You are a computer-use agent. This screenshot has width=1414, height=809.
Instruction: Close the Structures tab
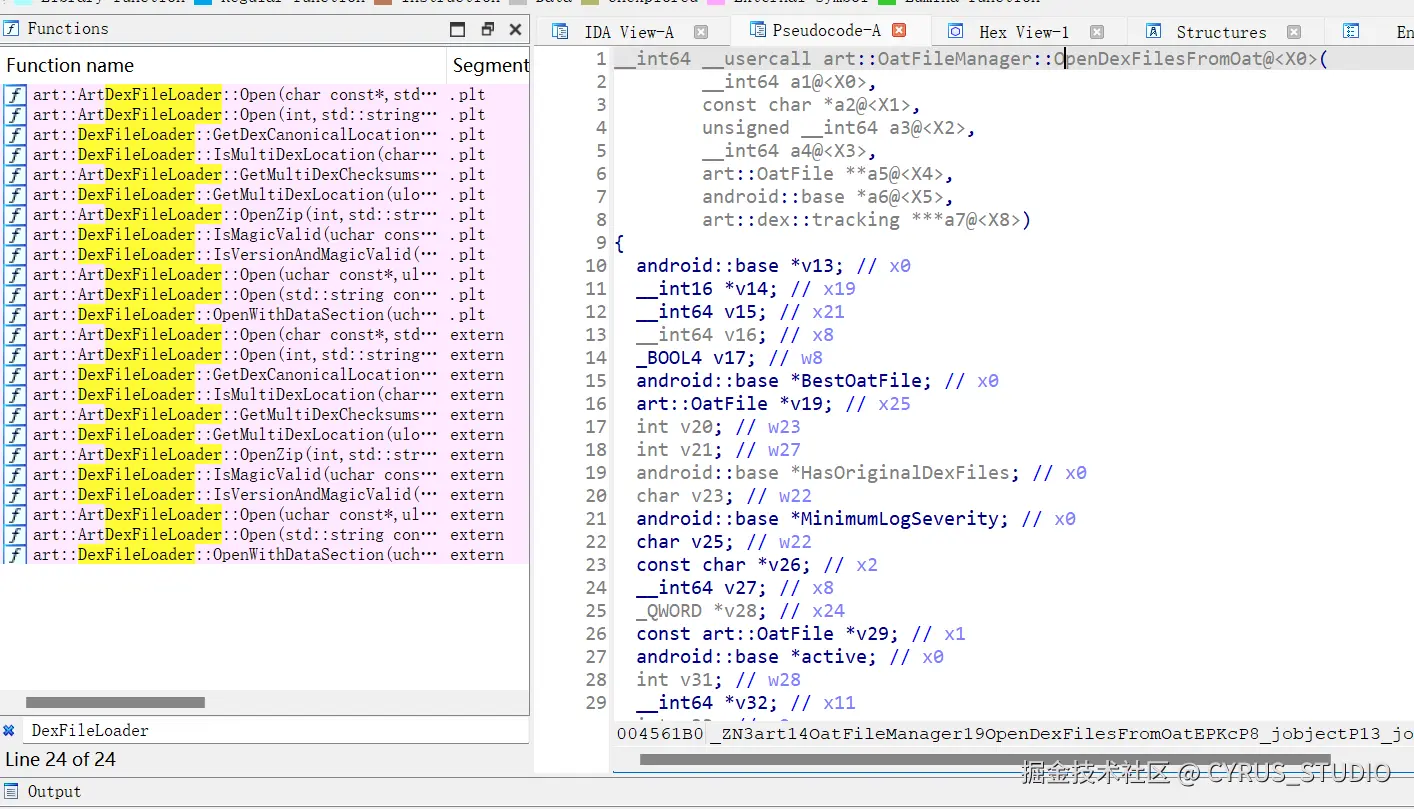pyautogui.click(x=1294, y=32)
